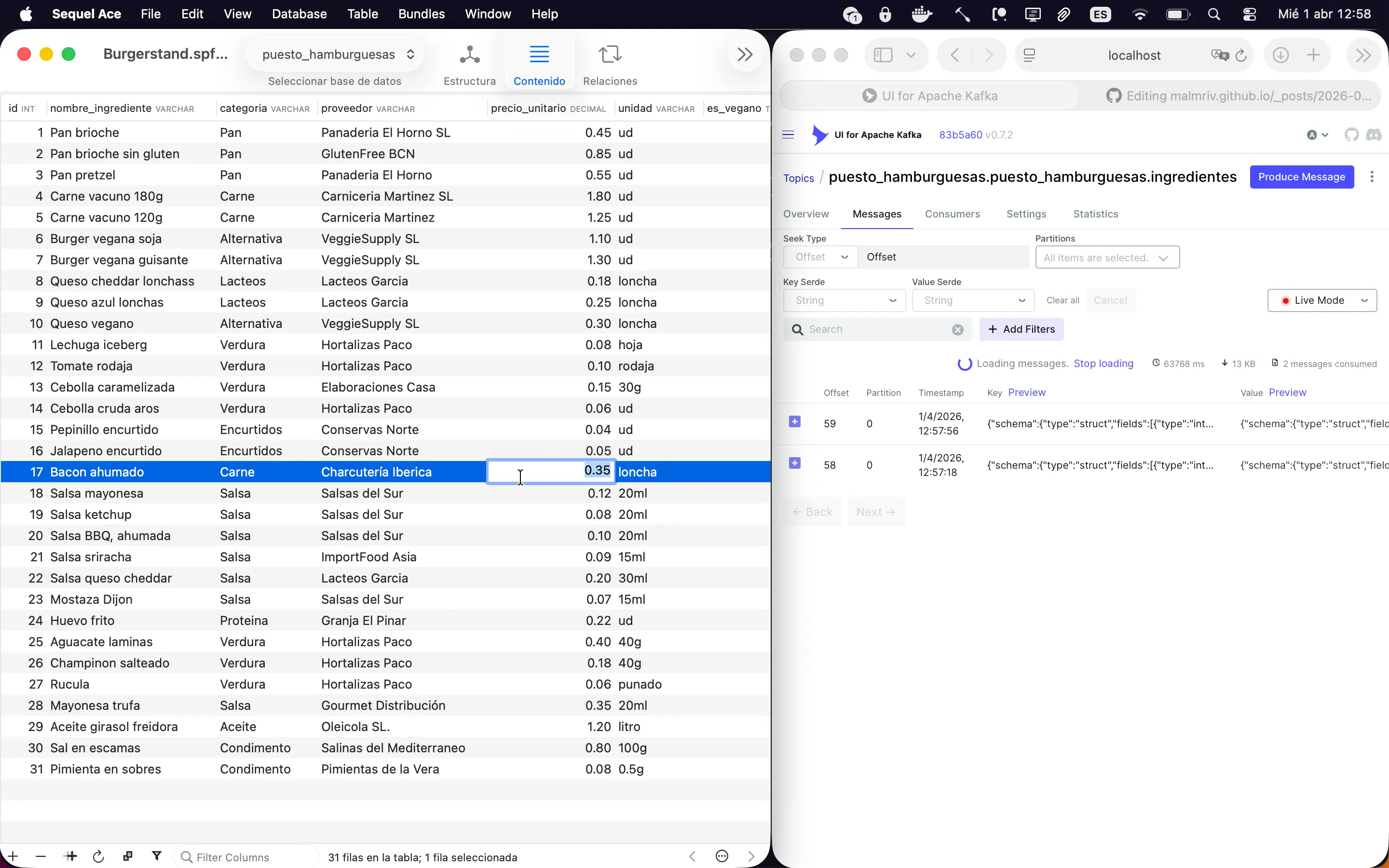Open pagination options ellipsis icon
Viewport: 1389px width, 868px height.
722,856
